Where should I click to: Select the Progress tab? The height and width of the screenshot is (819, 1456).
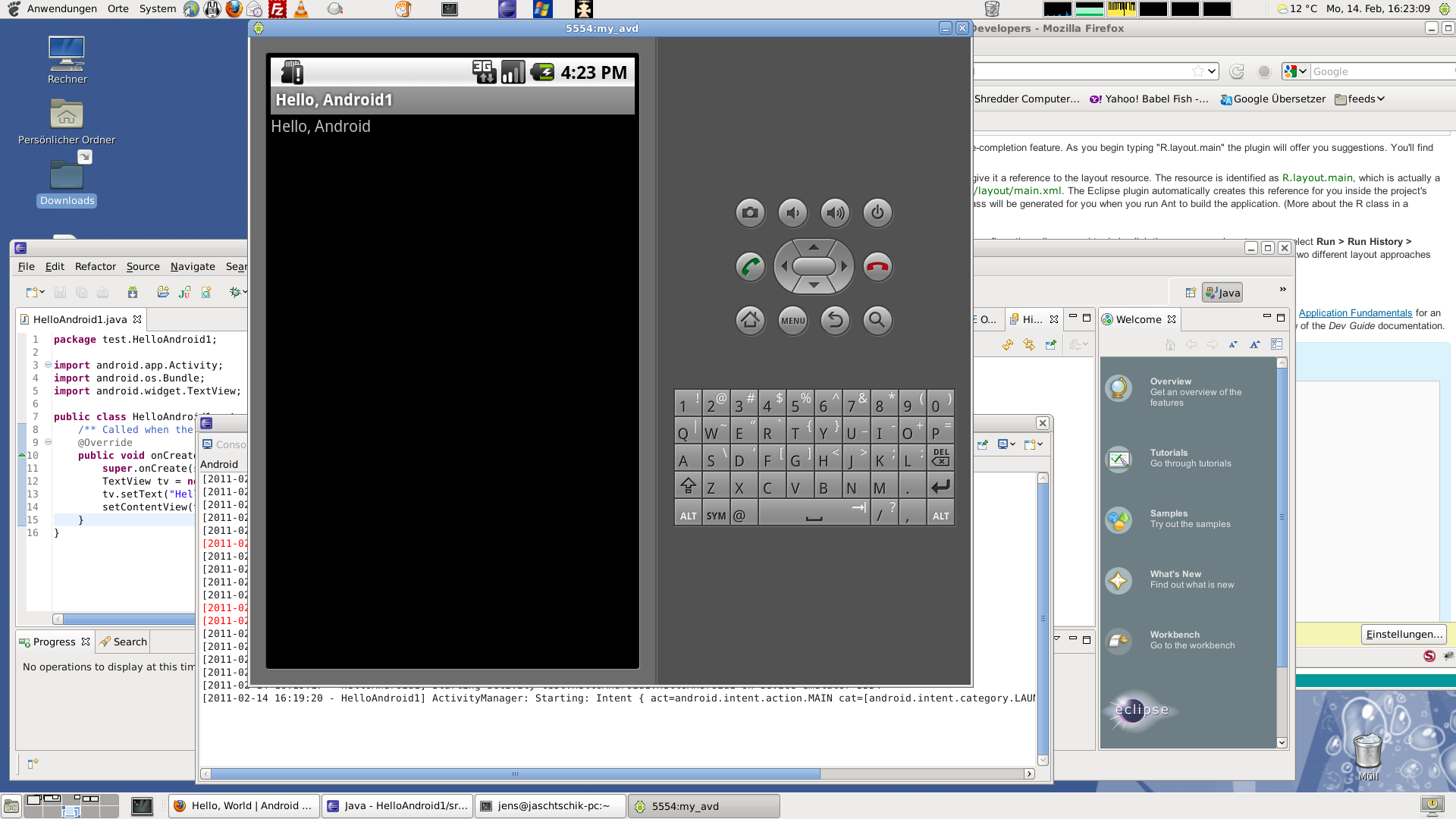55,642
